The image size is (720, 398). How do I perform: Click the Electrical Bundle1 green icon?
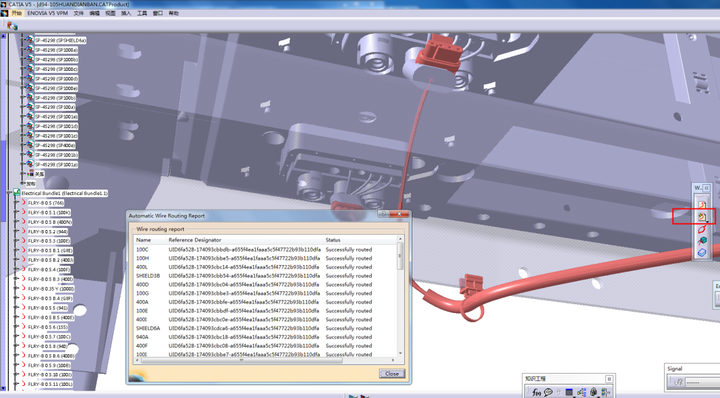coord(17,192)
